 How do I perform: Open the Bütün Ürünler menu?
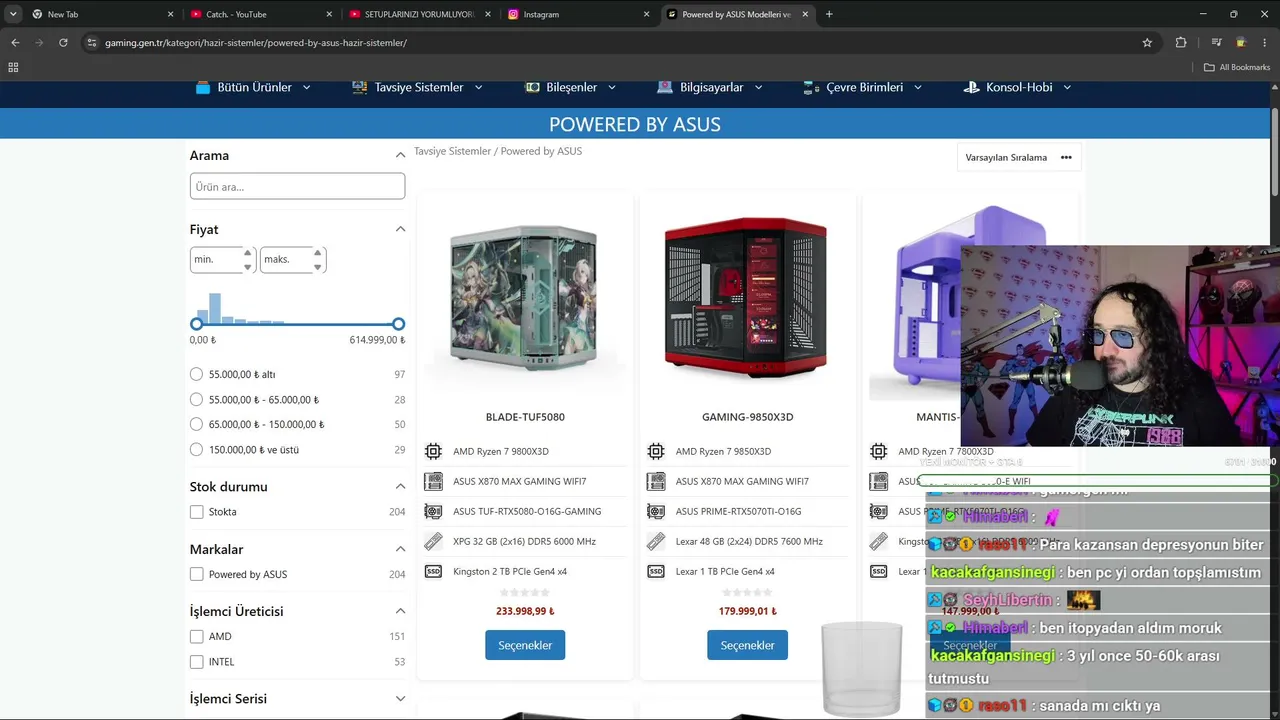[254, 87]
